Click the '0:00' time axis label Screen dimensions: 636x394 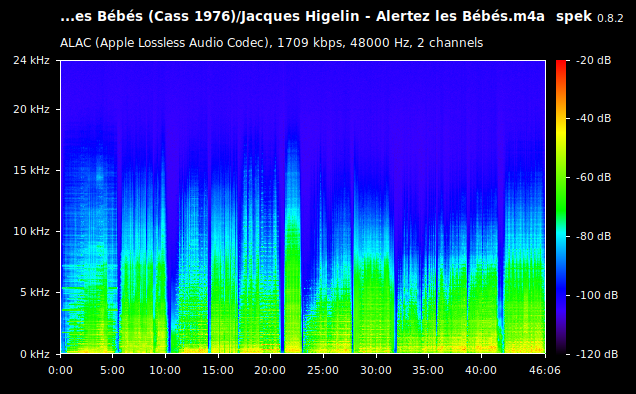tap(60, 370)
